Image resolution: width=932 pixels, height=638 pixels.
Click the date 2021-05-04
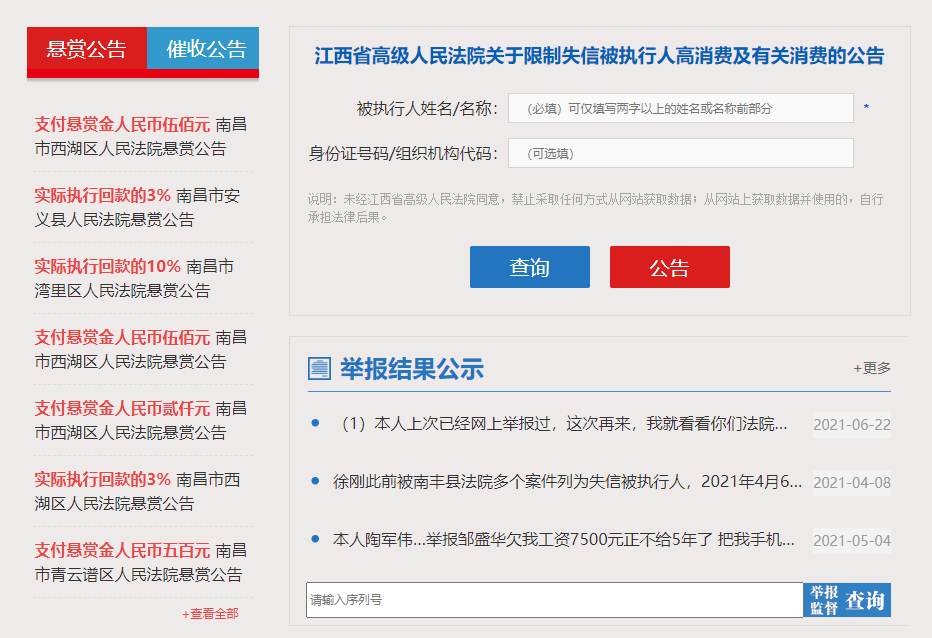point(852,540)
